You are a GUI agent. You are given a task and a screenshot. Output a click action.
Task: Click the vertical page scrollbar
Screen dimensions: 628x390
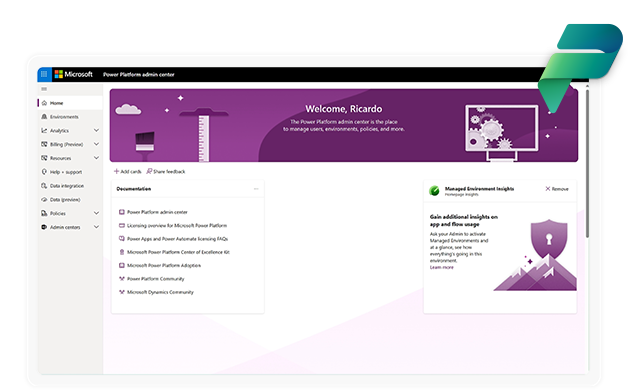tap(587, 164)
